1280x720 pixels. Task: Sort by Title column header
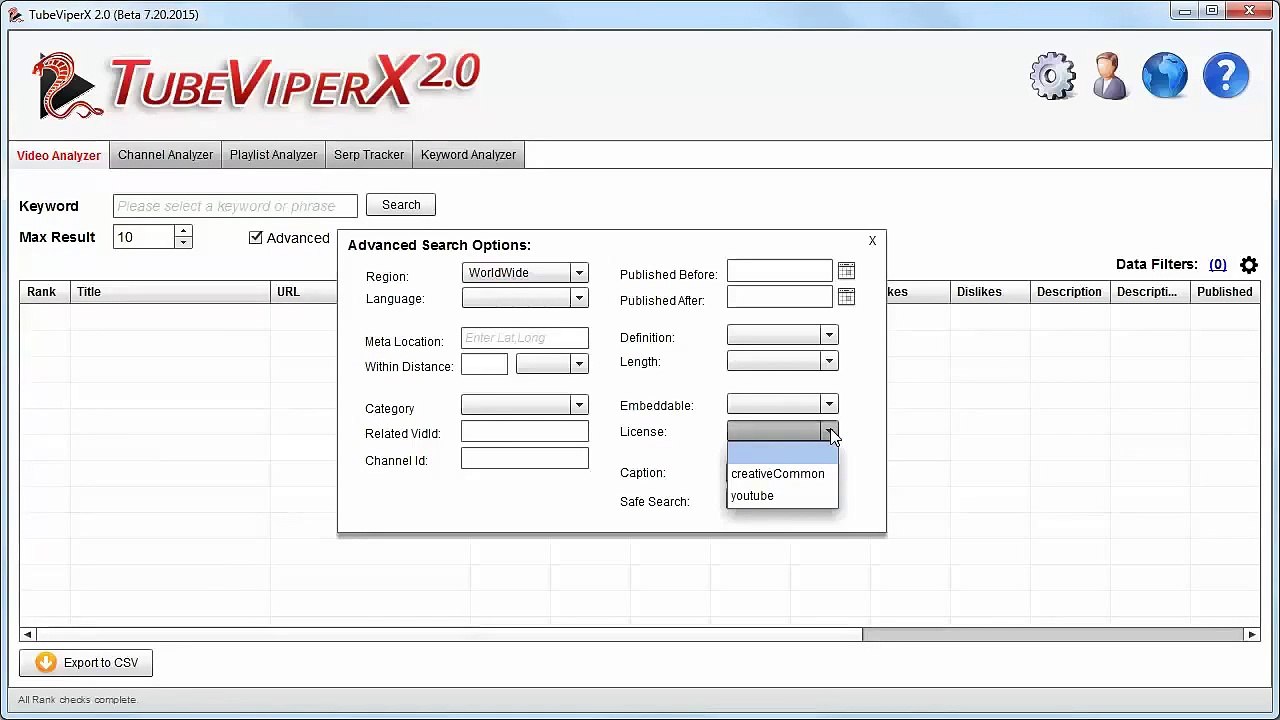point(170,292)
